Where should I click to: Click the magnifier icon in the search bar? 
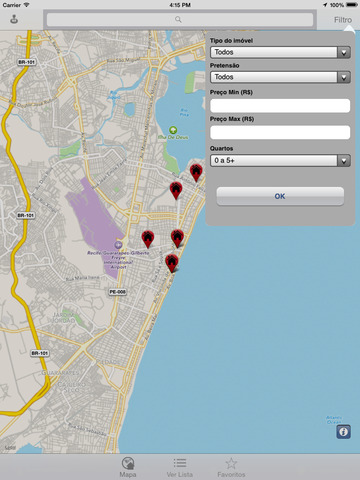click(x=178, y=19)
